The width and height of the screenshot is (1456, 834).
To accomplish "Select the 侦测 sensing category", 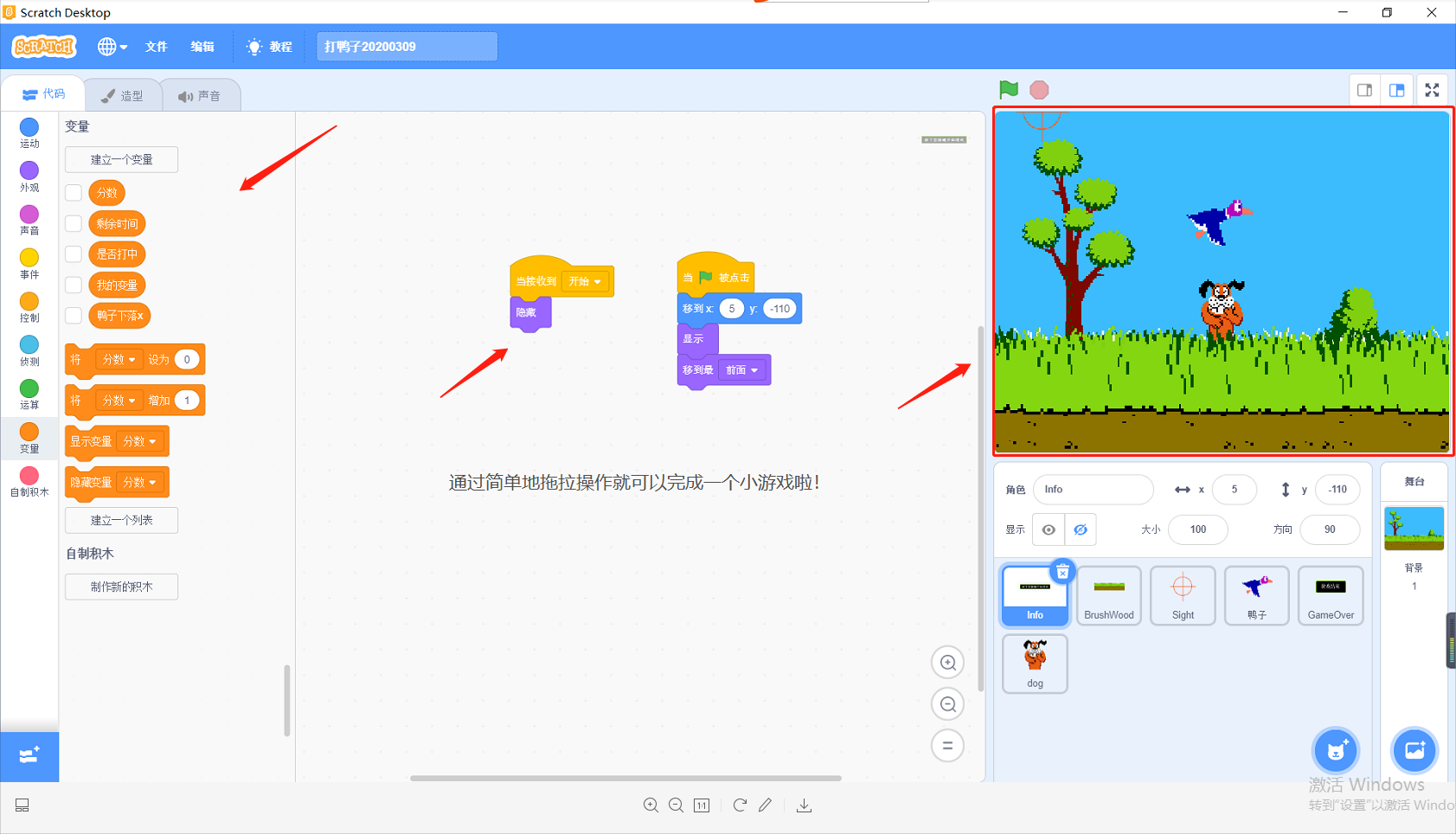I will click(29, 350).
